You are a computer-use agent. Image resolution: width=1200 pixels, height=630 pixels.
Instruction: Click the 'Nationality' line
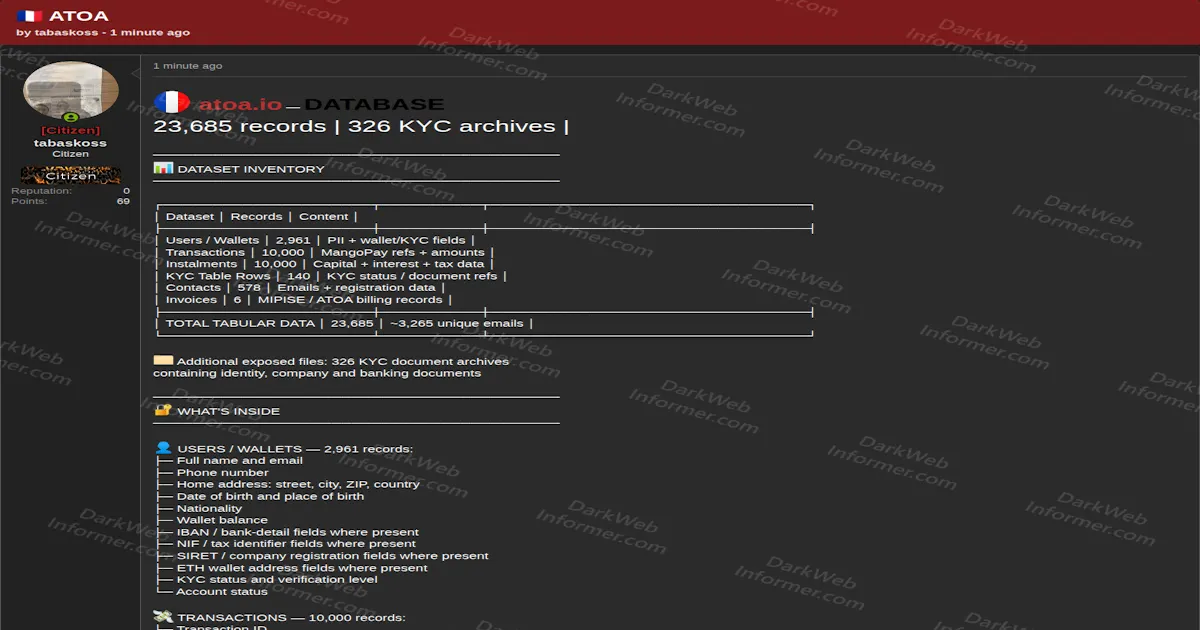[210, 508]
